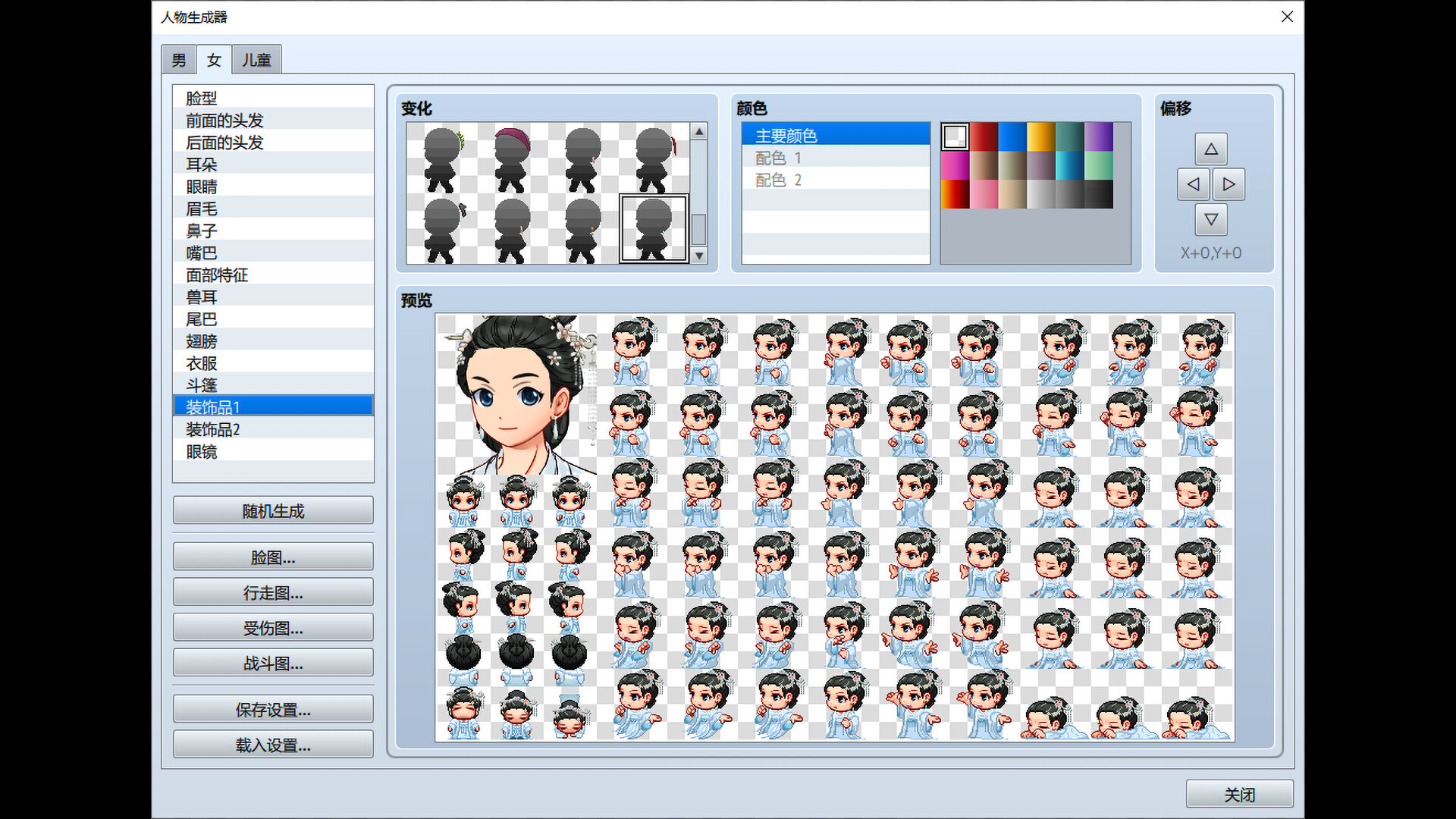
Task: Switch to the 儿童 (child) tab
Action: tap(256, 60)
